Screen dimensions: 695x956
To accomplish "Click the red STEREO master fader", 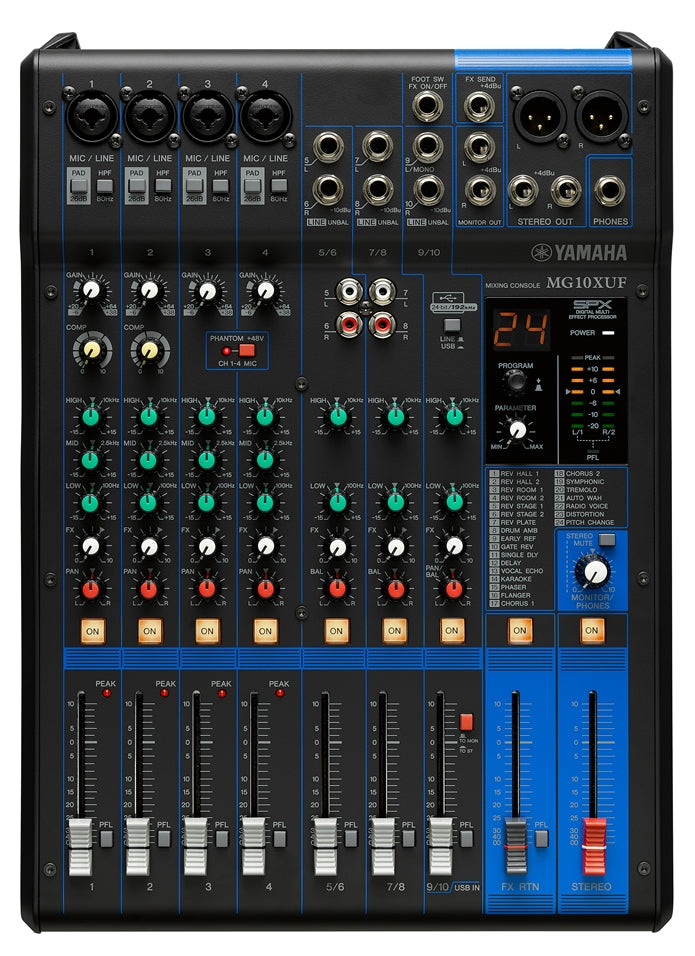I will click(595, 836).
